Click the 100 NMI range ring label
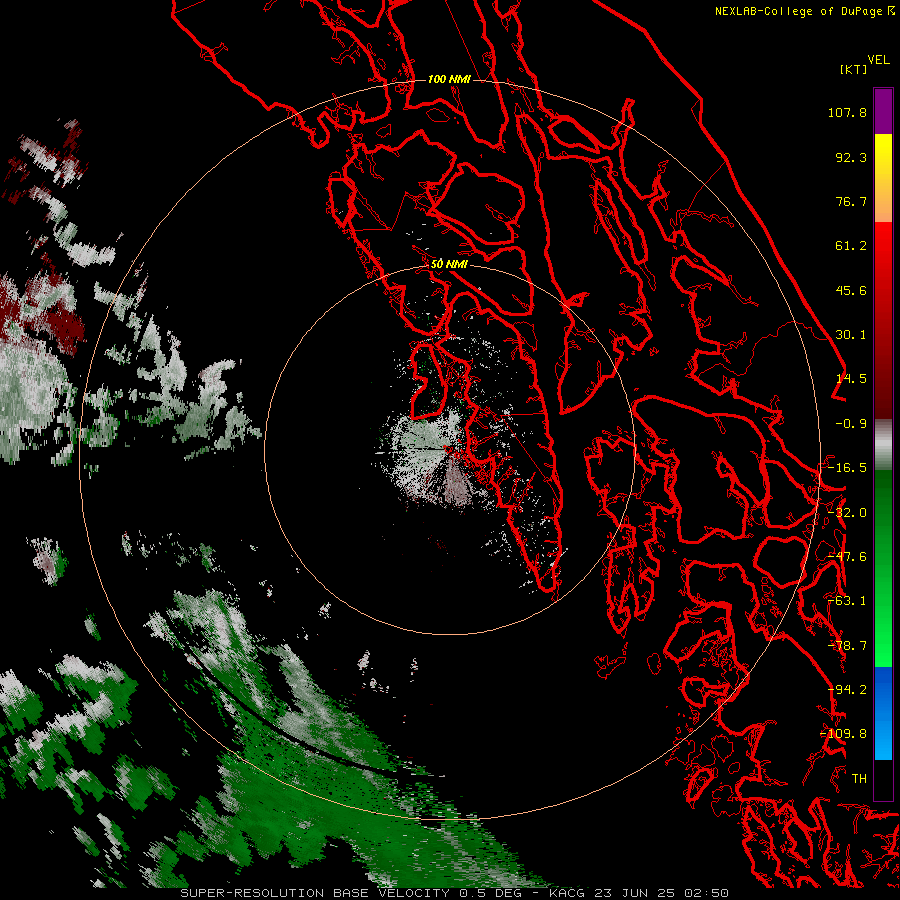Screen dimensions: 900x900 (x=449, y=79)
